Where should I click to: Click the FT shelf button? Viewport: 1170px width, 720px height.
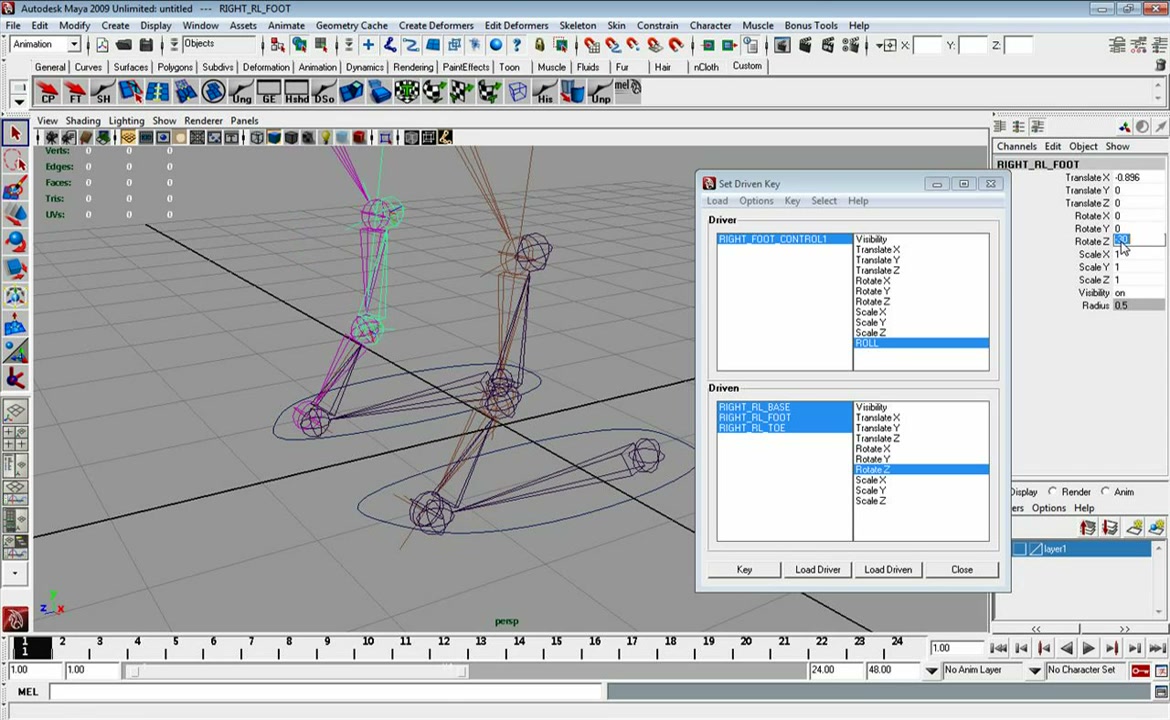tap(75, 92)
